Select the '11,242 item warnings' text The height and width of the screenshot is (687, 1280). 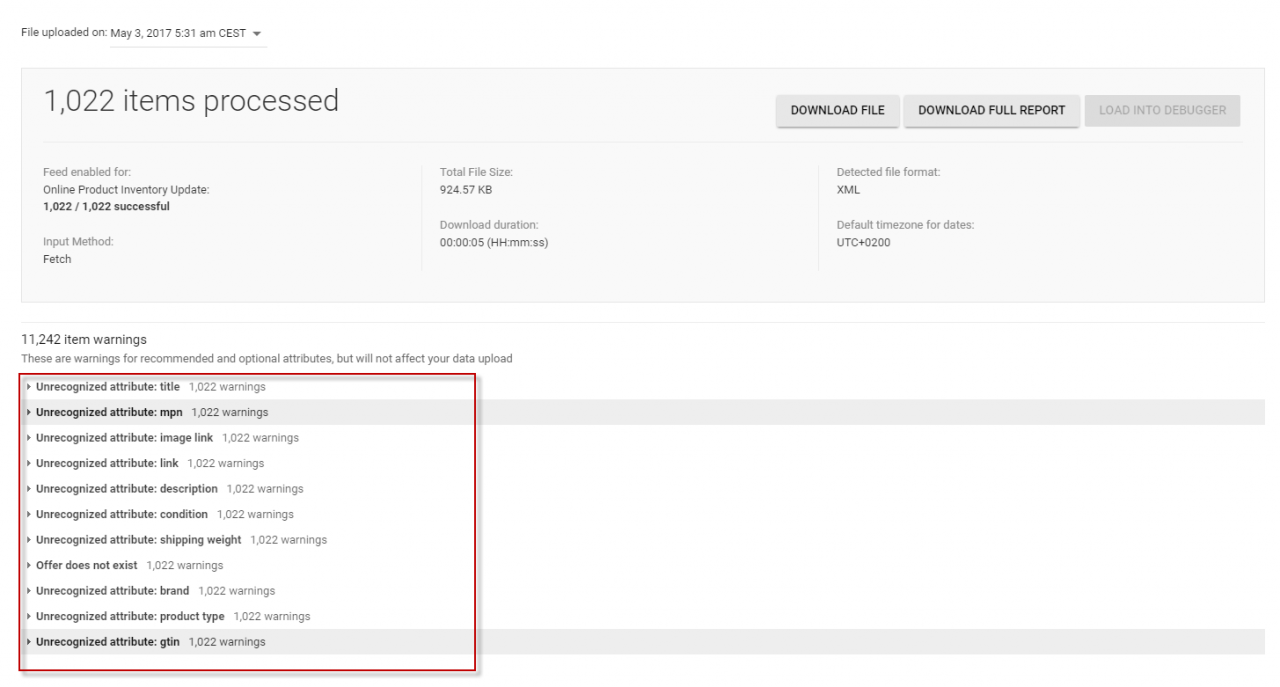(x=84, y=340)
